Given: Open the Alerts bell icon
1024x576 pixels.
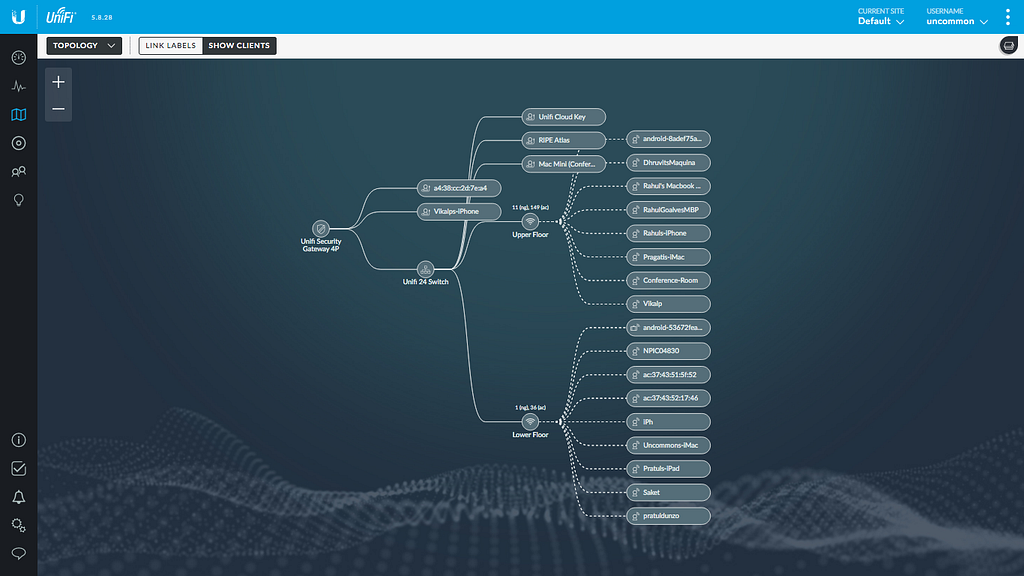Looking at the screenshot, I should (18, 497).
